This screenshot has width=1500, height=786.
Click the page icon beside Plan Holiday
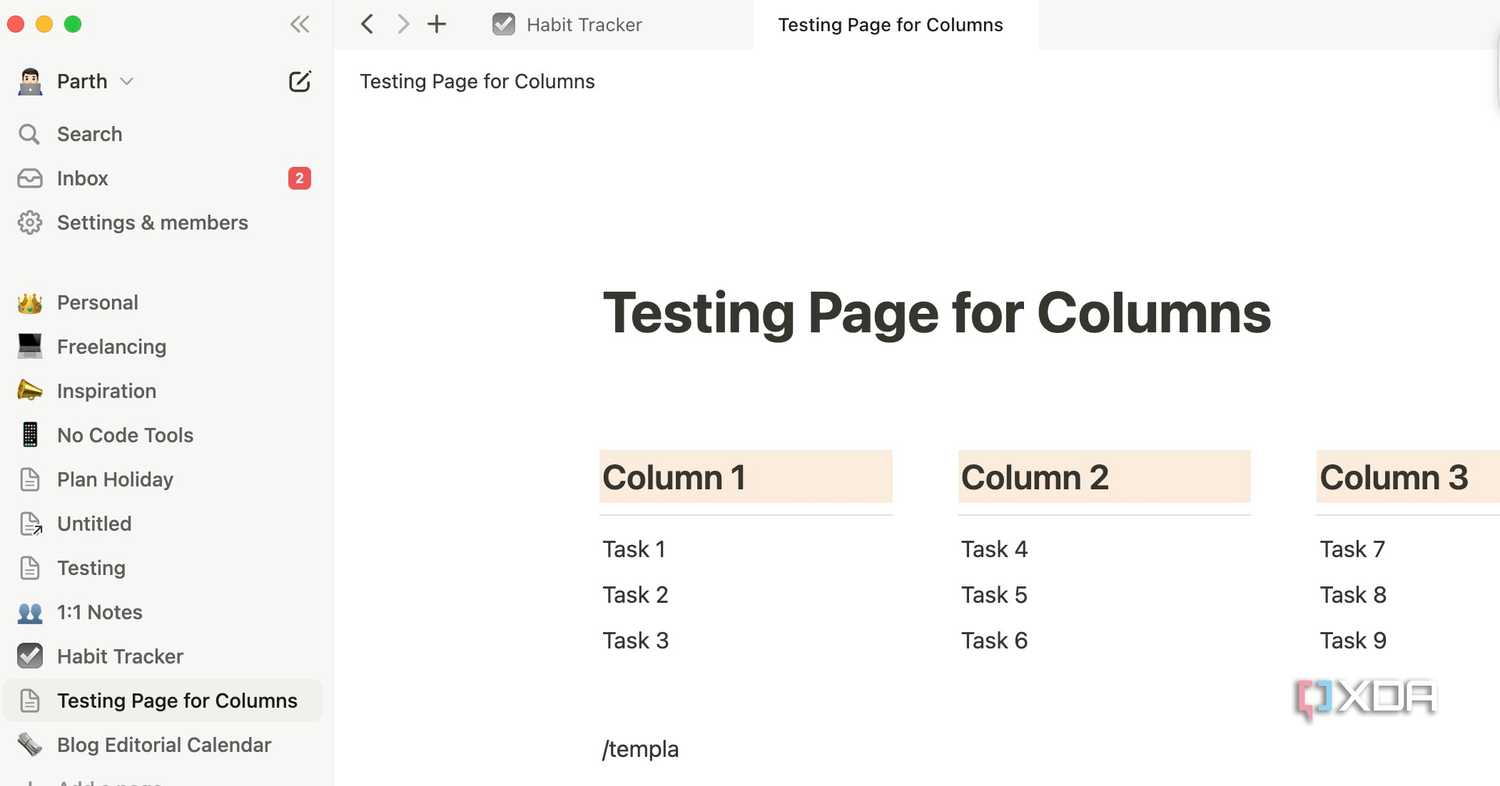[x=30, y=479]
